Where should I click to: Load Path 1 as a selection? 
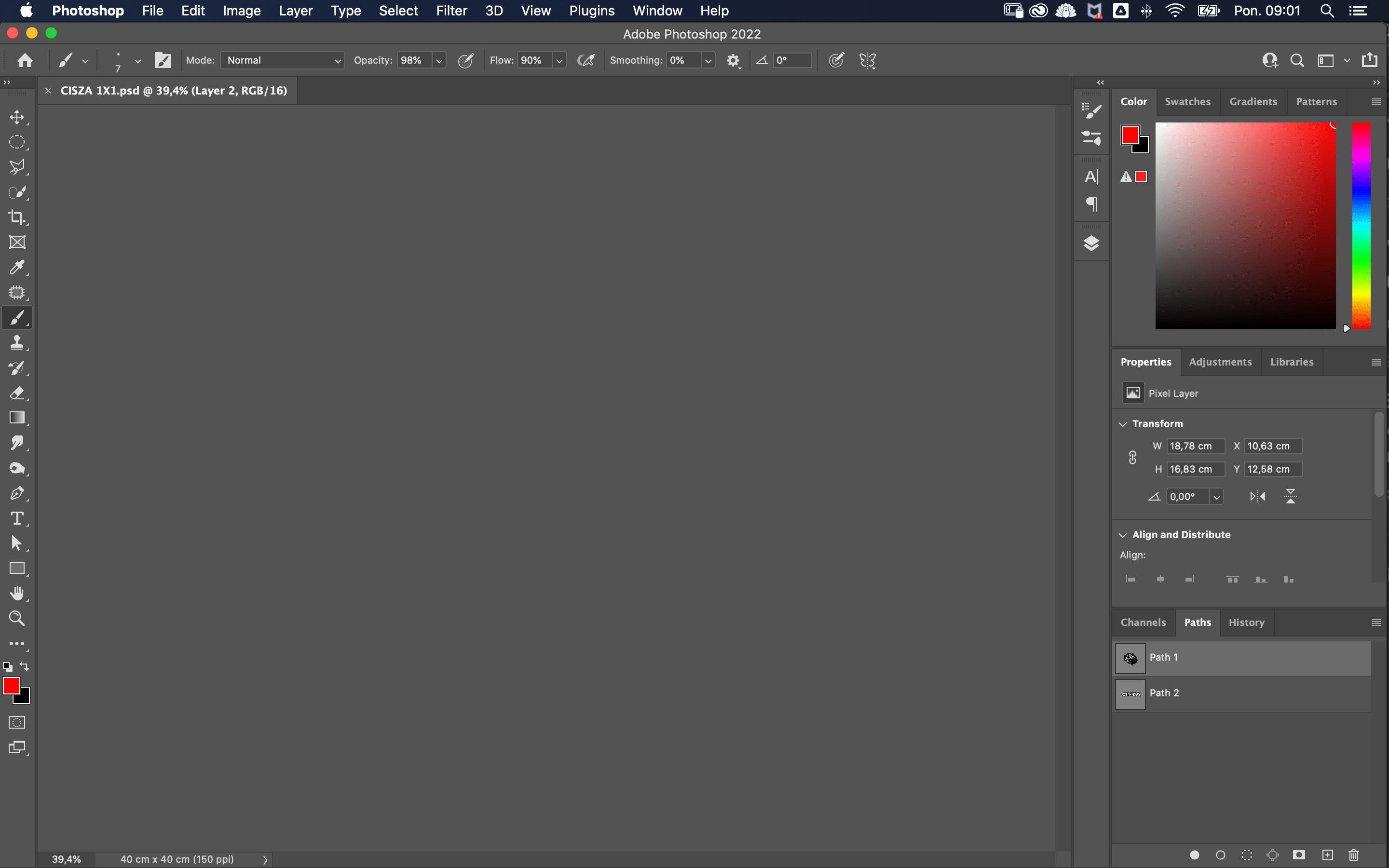(x=1247, y=855)
